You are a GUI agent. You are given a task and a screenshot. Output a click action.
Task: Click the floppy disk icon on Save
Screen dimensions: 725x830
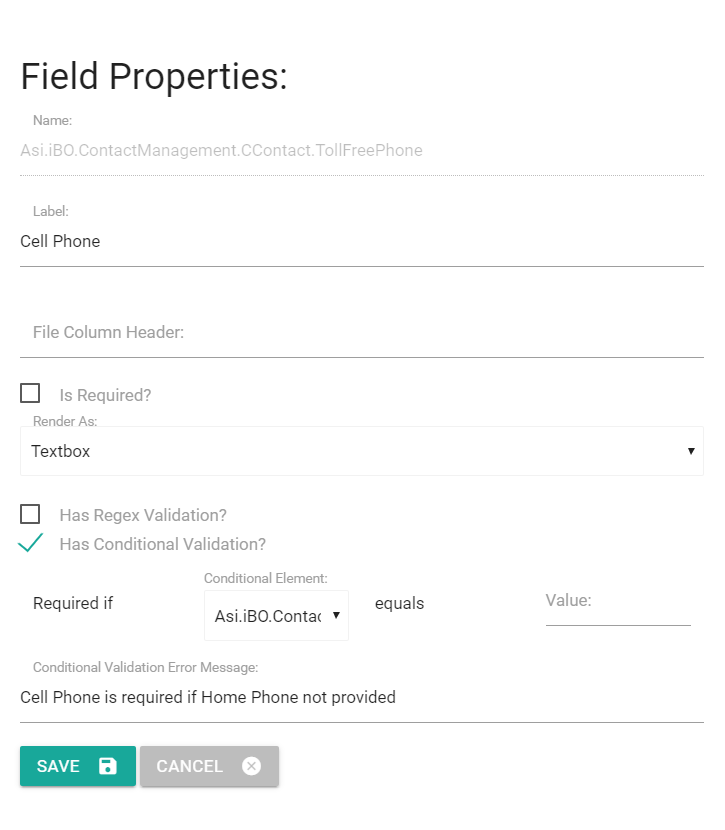[x=108, y=766]
